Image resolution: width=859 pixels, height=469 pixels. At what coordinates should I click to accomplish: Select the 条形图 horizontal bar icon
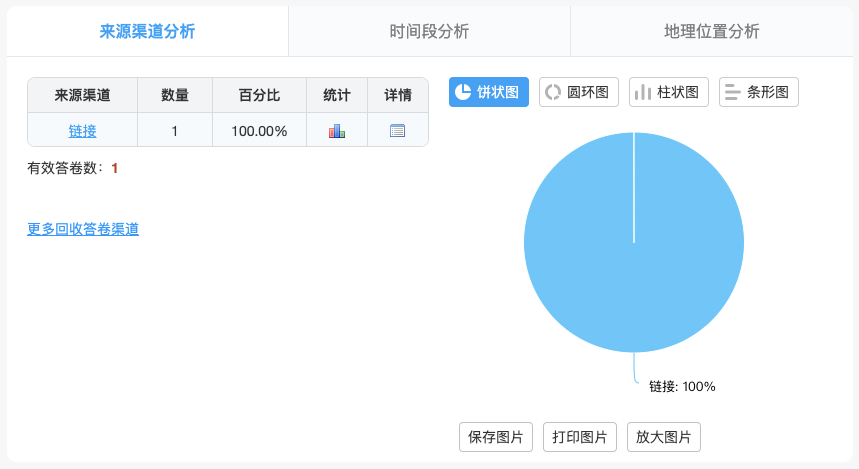coord(732,92)
